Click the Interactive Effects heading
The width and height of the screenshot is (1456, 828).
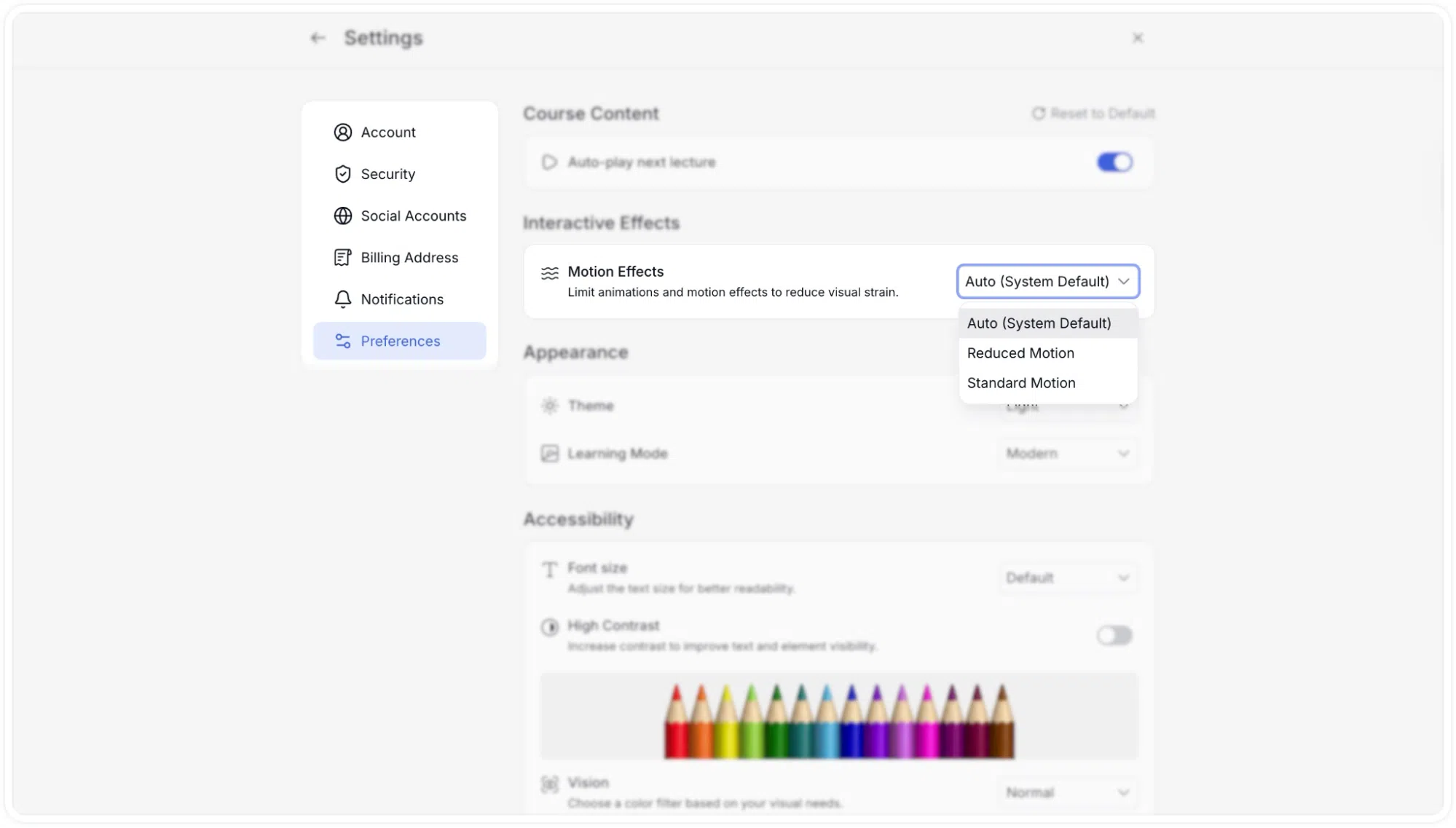tap(601, 223)
